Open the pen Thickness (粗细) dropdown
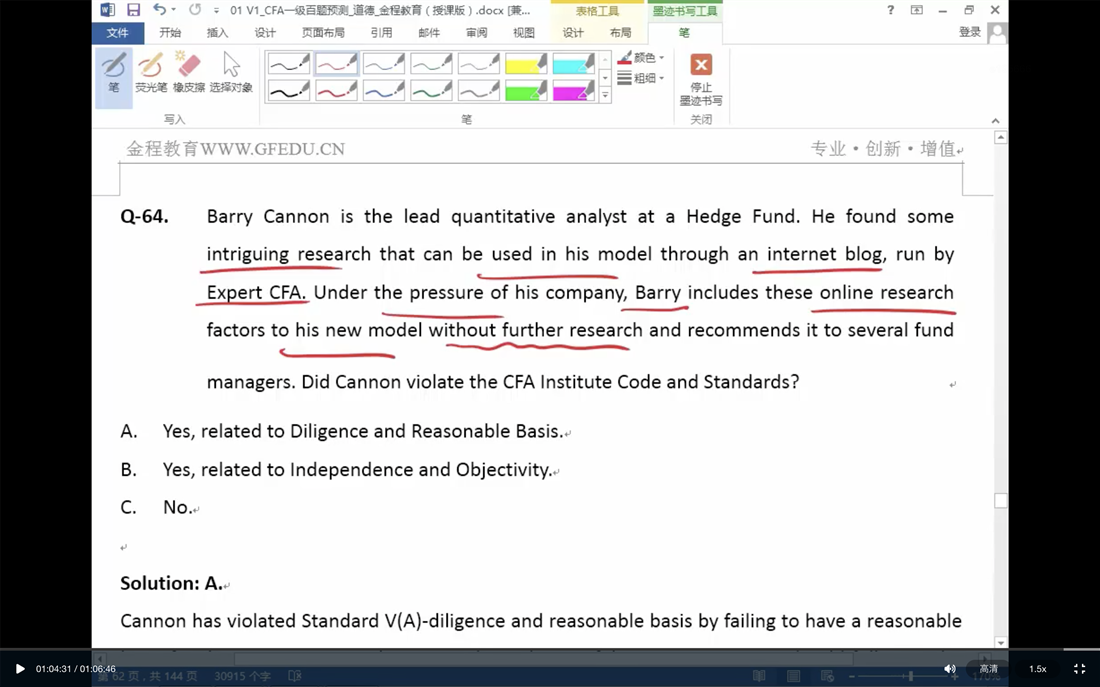The image size is (1100, 687). coord(641,78)
